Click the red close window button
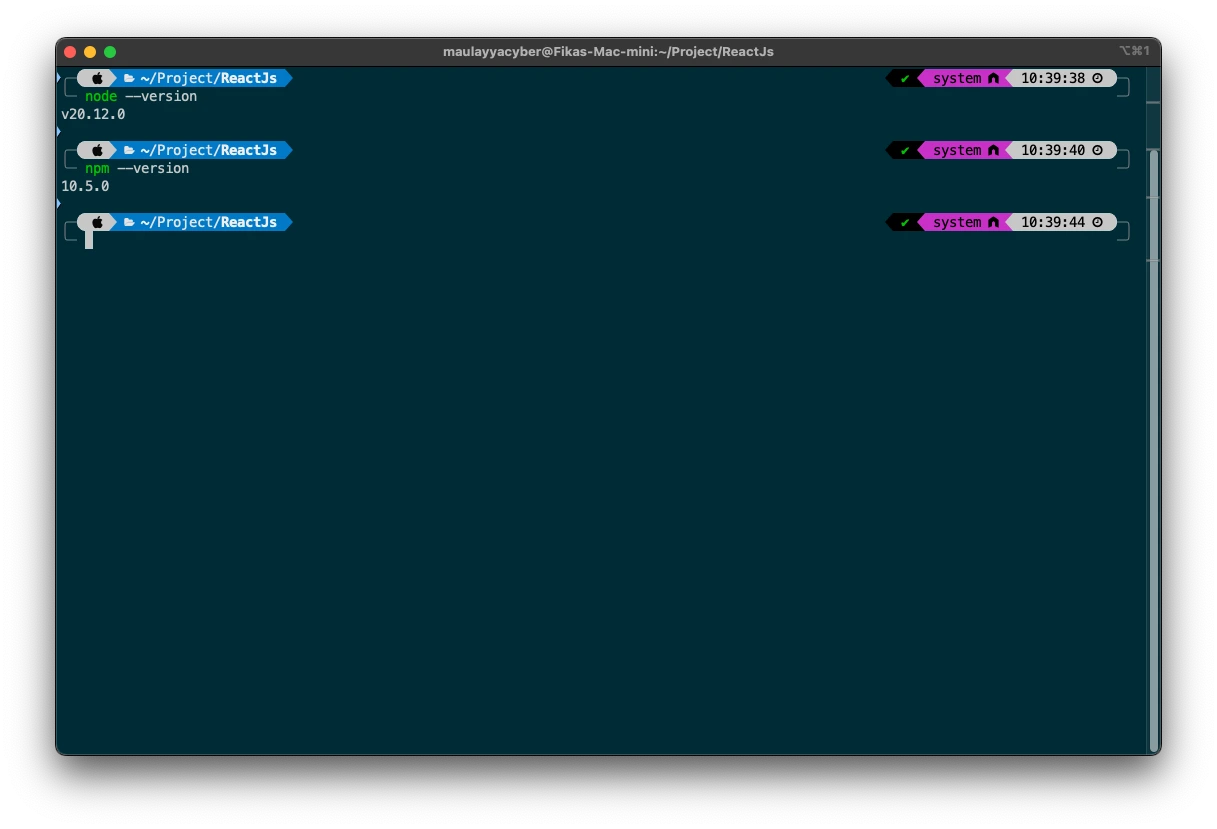Viewport: 1217px width, 829px height. click(70, 52)
